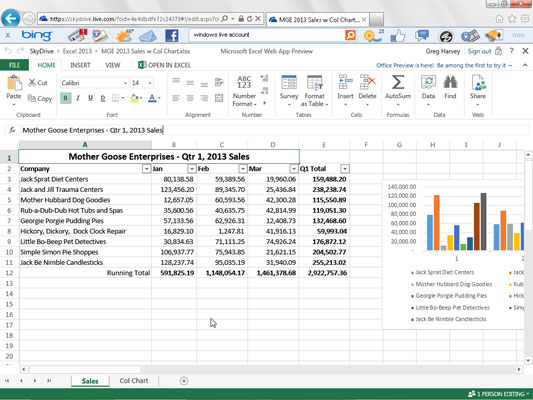Switch to the Col Chart sheet tab
This screenshot has height=400, width=533.
(x=134, y=381)
